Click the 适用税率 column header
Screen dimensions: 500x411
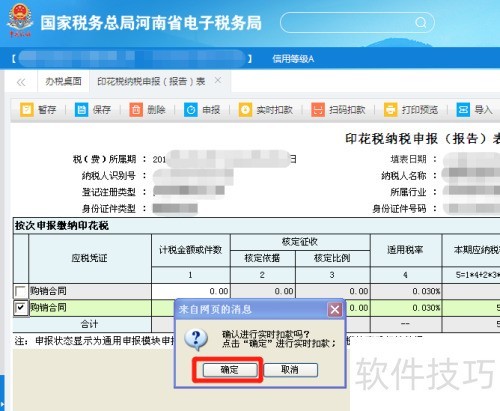pyautogui.click(x=405, y=250)
